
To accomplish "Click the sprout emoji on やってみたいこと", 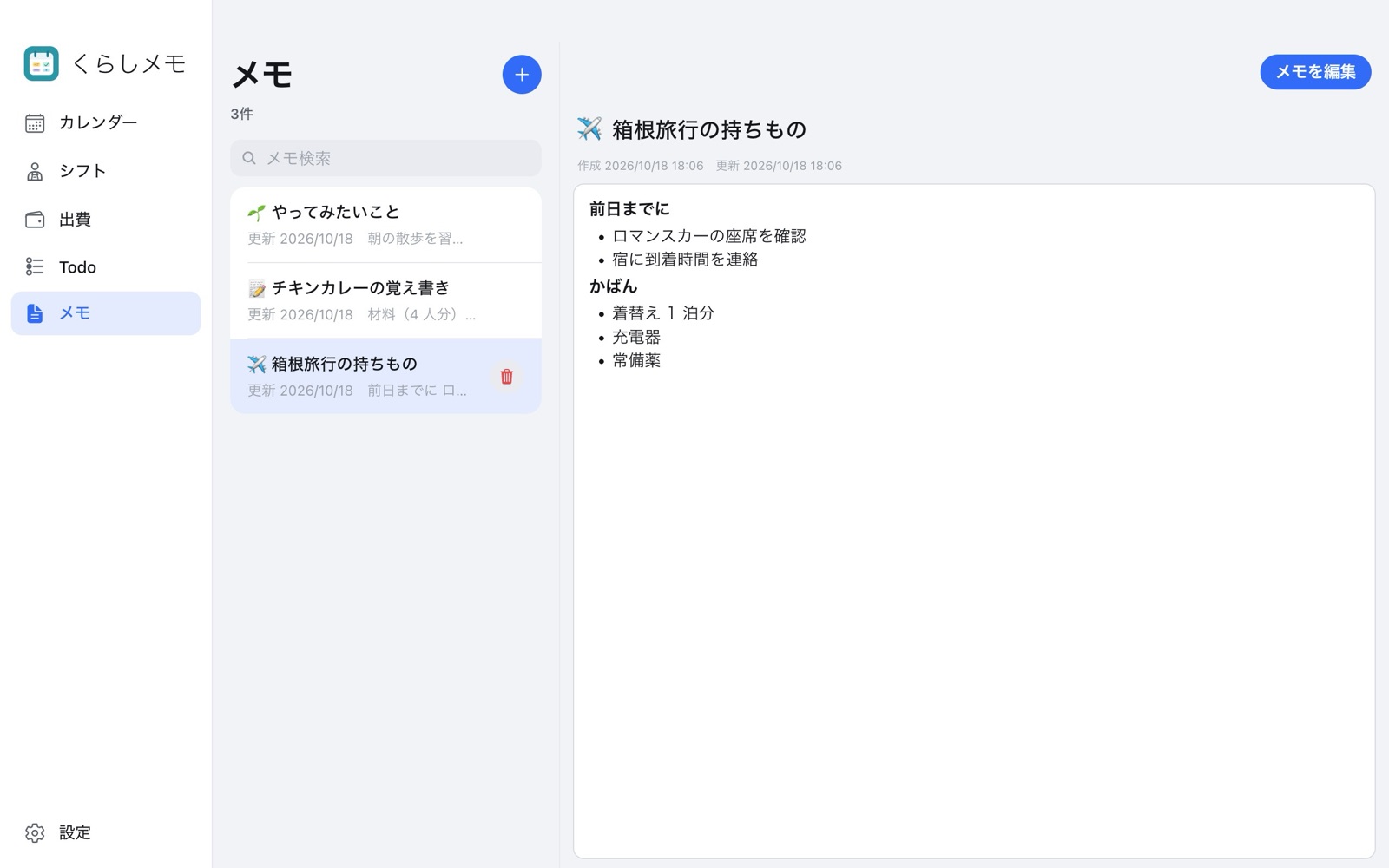I will coord(256,213).
